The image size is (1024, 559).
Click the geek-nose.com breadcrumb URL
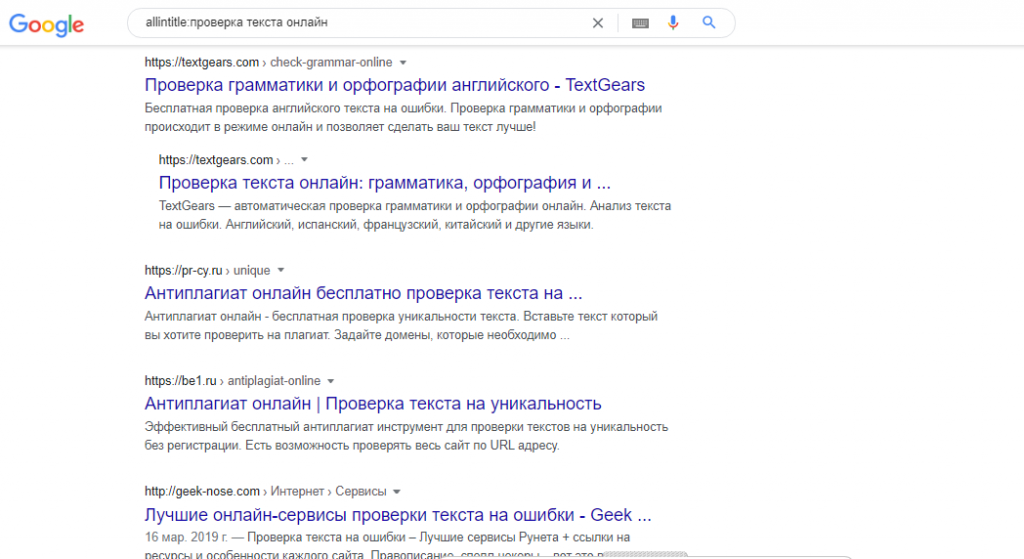(x=265, y=491)
